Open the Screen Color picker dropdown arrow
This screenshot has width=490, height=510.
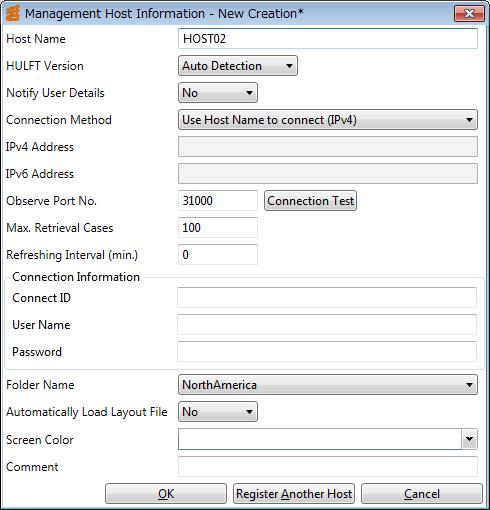click(469, 439)
